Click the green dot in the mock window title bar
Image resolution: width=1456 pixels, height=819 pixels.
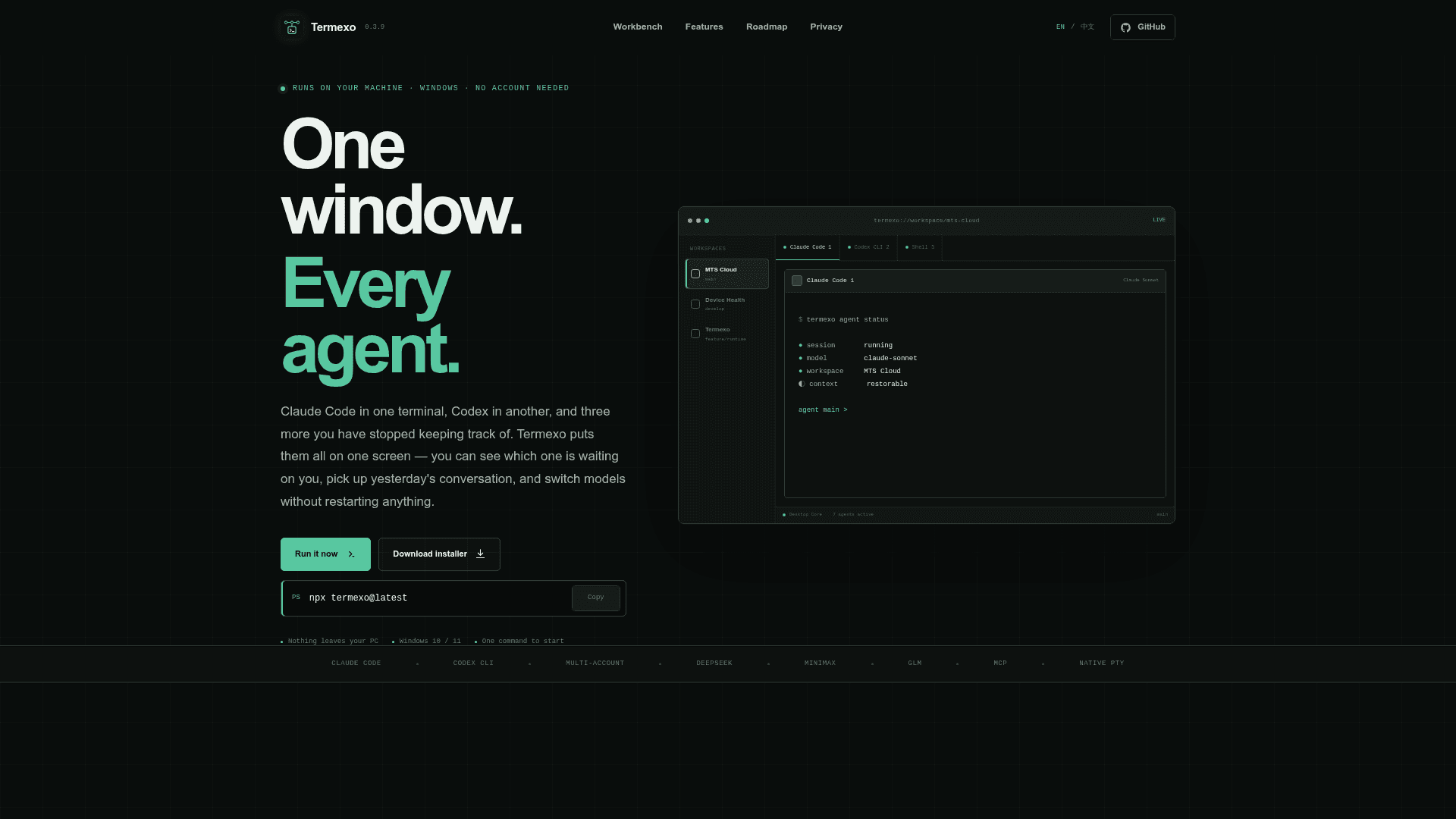click(x=707, y=221)
